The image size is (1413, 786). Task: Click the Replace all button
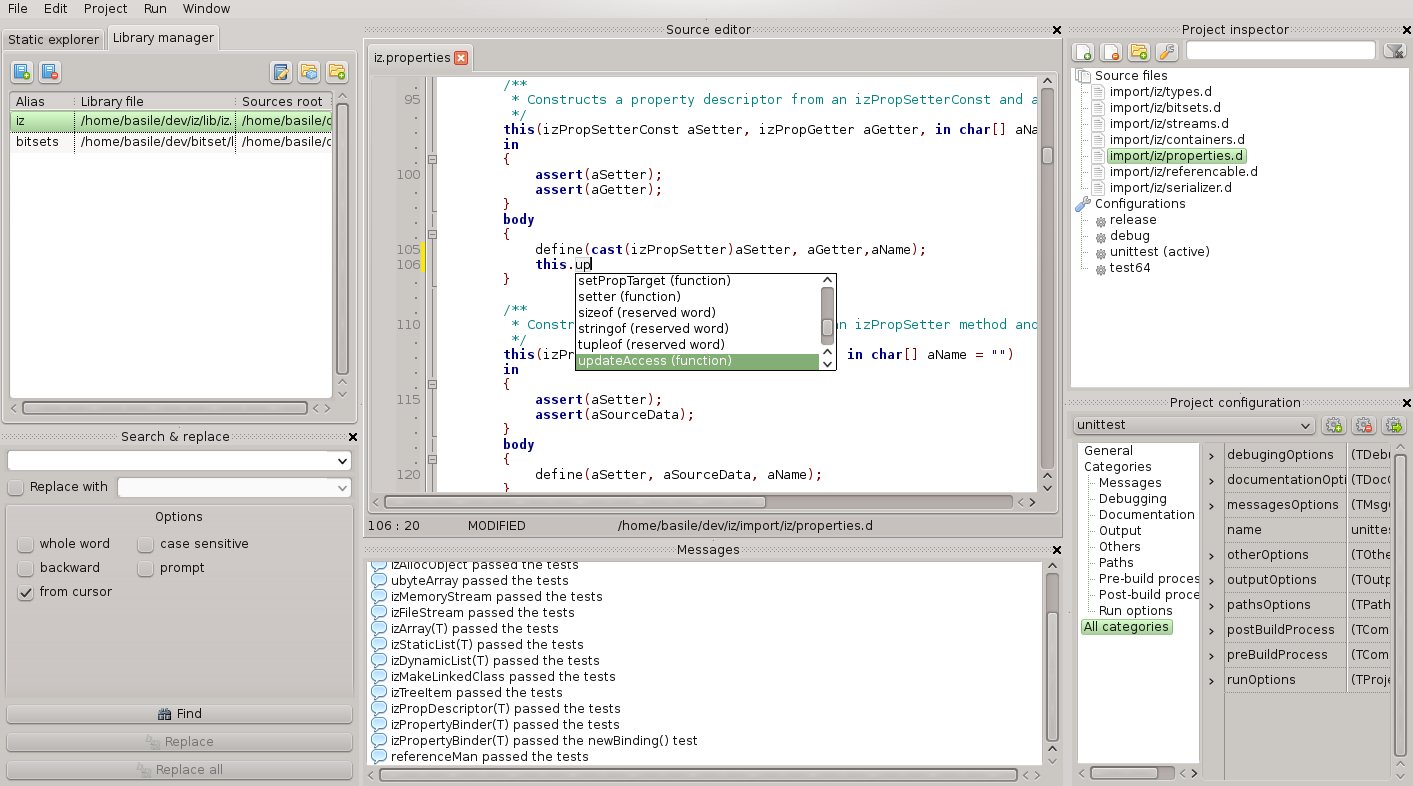coord(179,769)
